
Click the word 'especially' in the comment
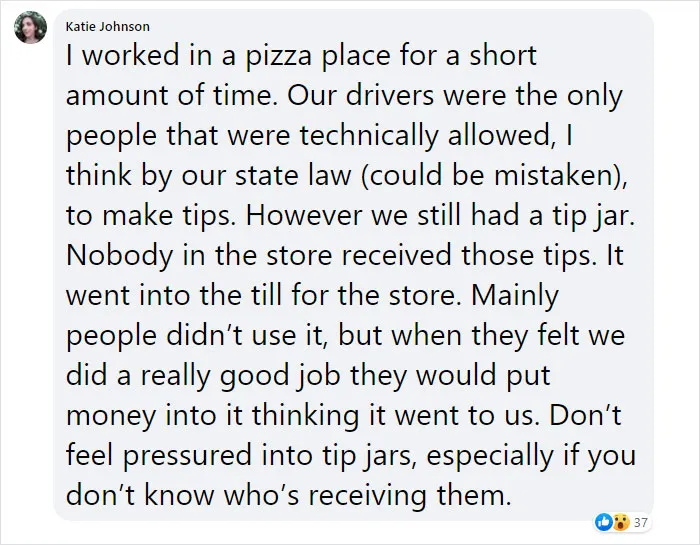point(489,456)
